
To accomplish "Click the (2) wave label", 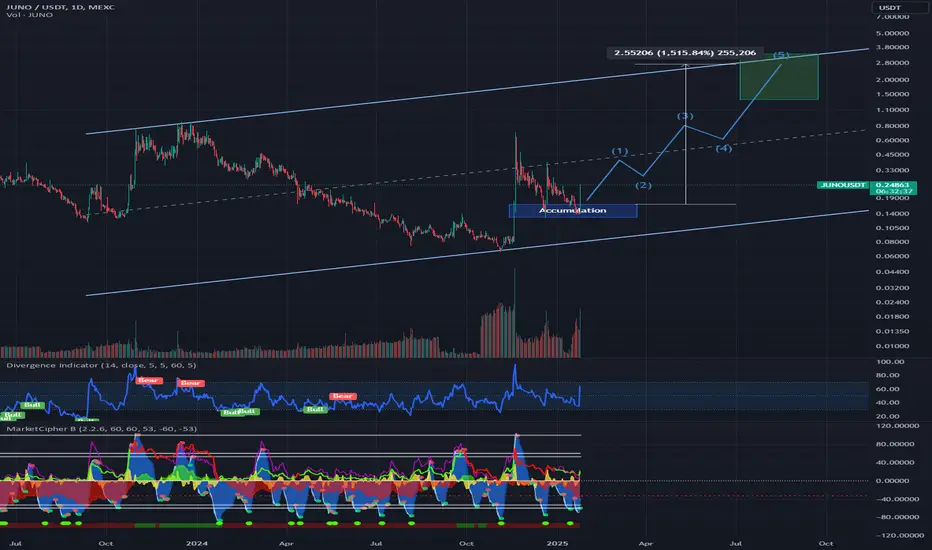I will coord(643,186).
